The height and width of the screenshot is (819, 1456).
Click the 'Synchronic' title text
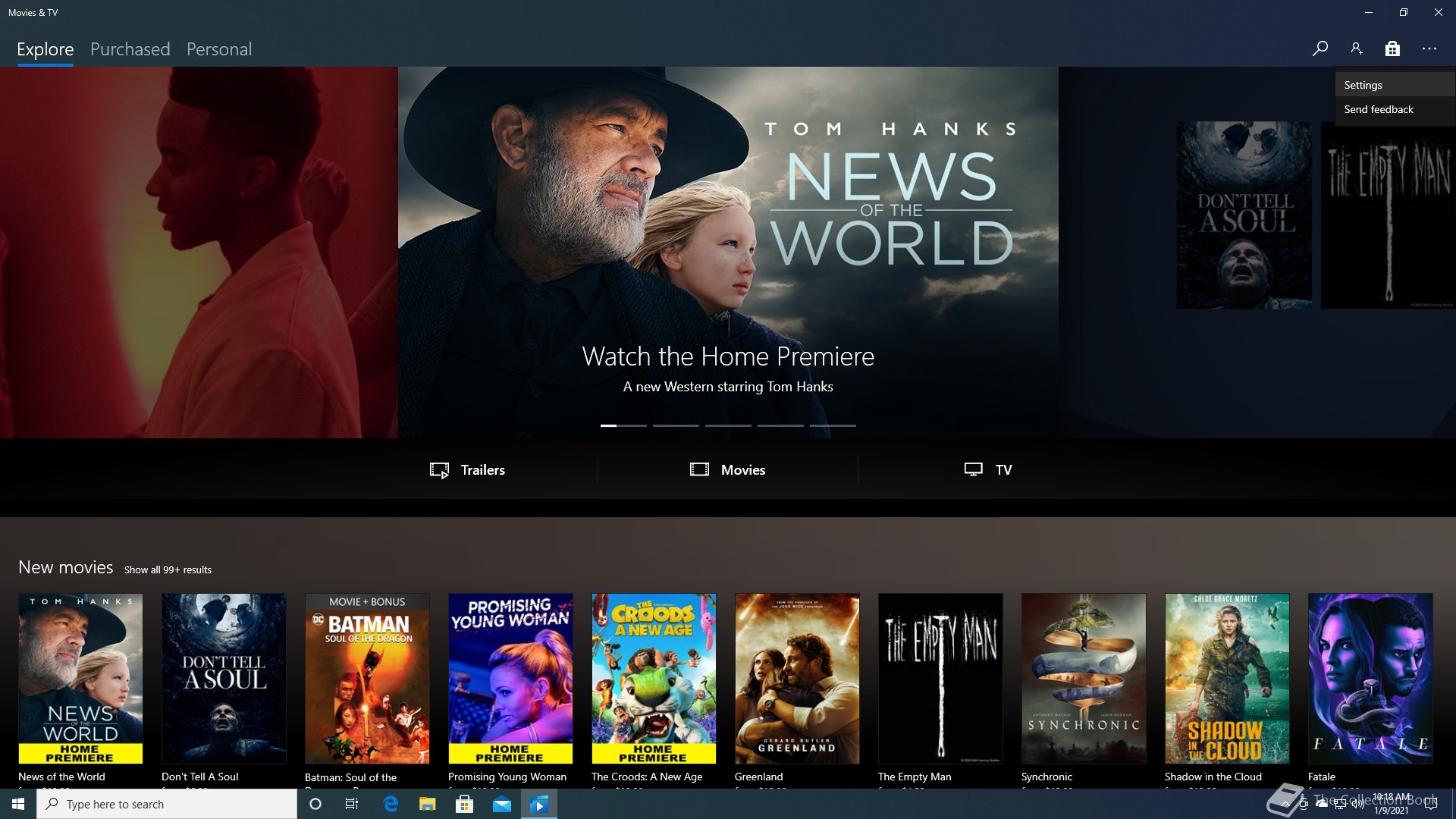pyautogui.click(x=1046, y=777)
